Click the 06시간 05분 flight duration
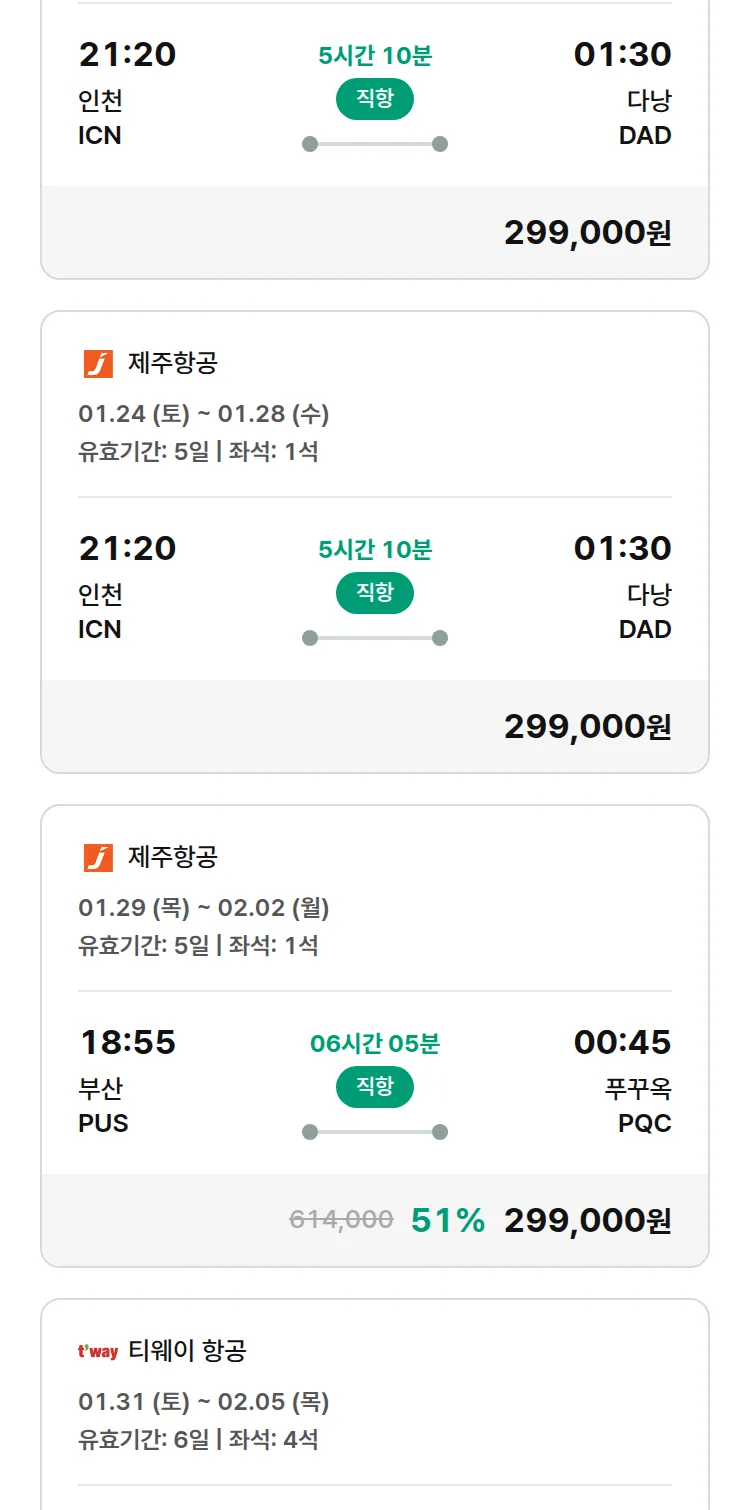750x1510 pixels. pyautogui.click(x=375, y=1044)
